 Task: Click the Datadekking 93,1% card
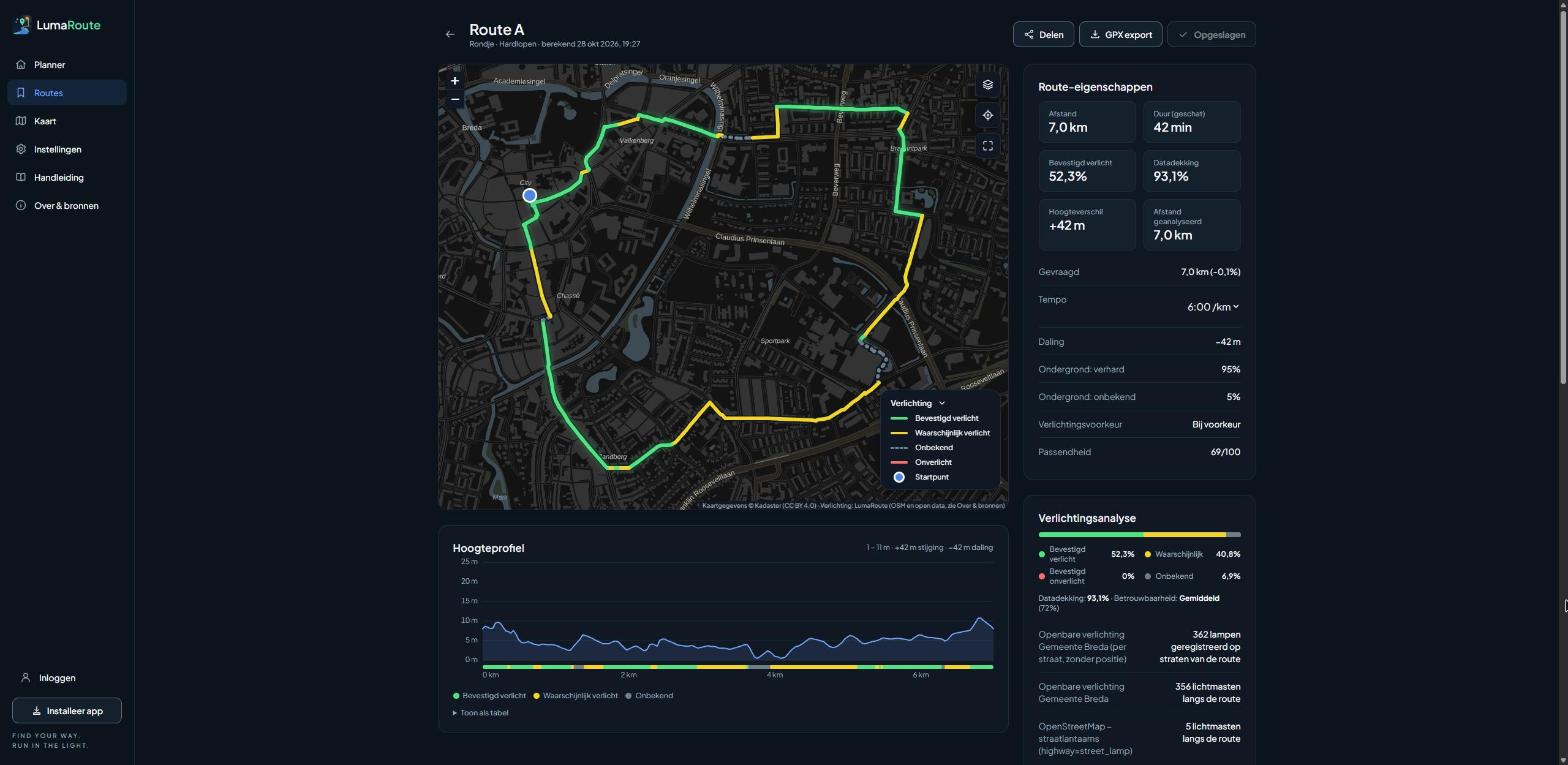tap(1192, 171)
